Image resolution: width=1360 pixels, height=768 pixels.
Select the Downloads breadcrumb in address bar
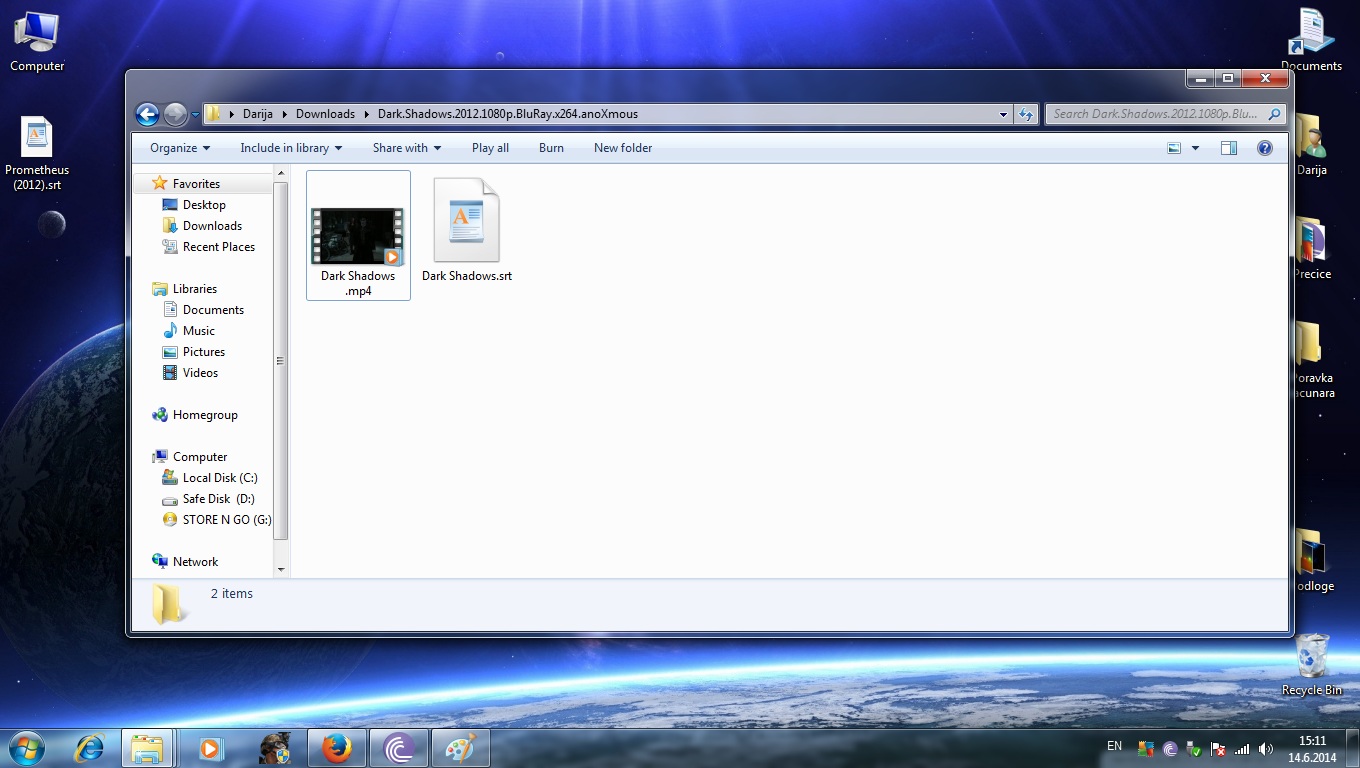click(325, 114)
